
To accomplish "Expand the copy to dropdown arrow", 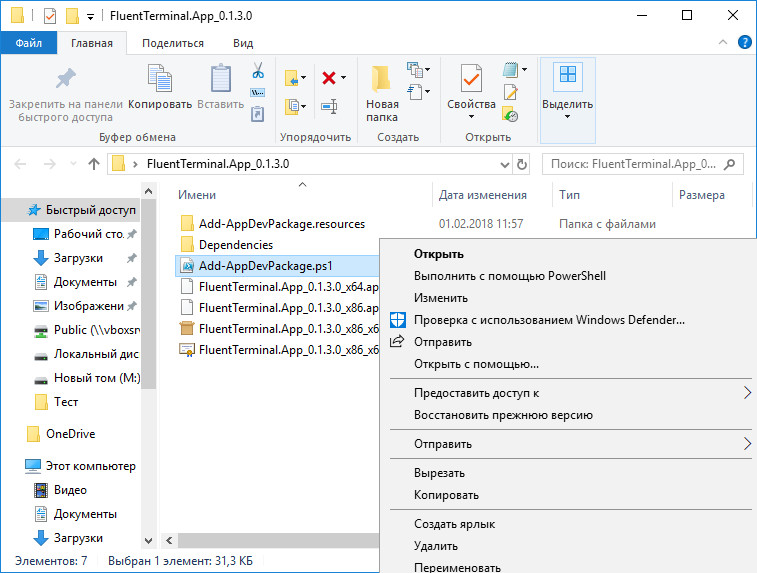I will tap(303, 106).
